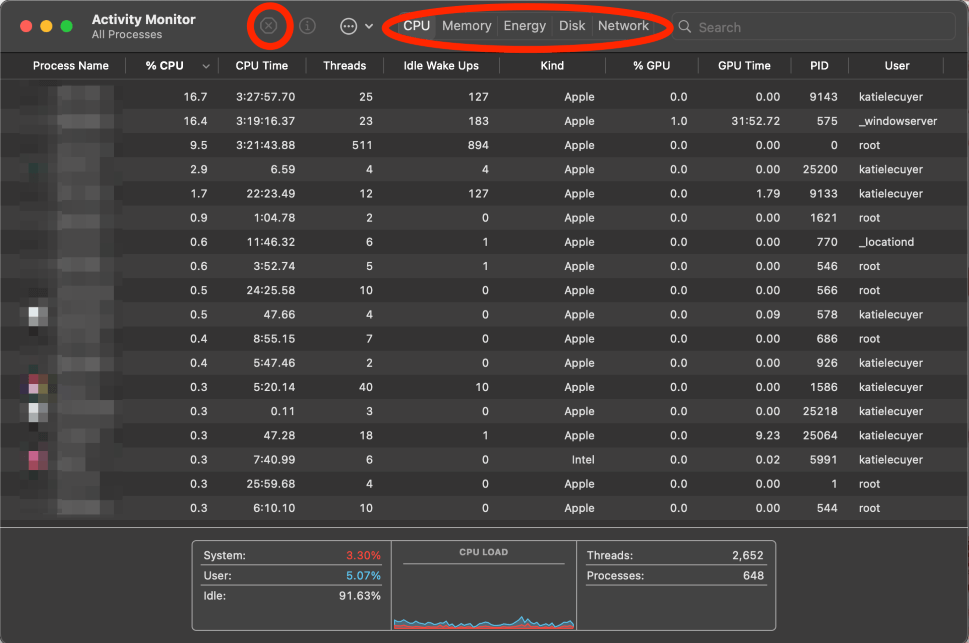
Task: Click the PID column header
Action: (819, 66)
